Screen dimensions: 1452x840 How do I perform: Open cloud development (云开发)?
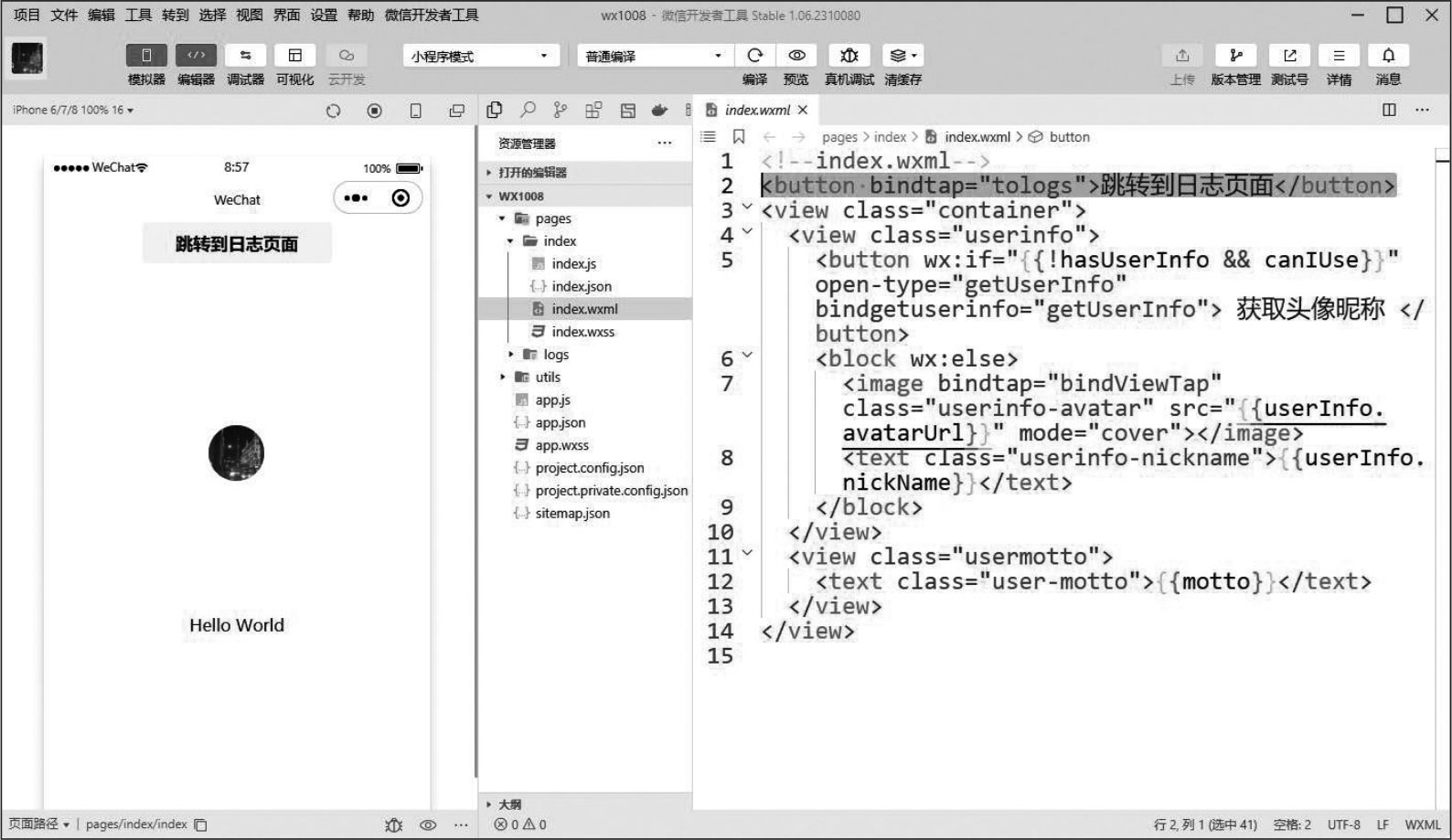click(346, 56)
